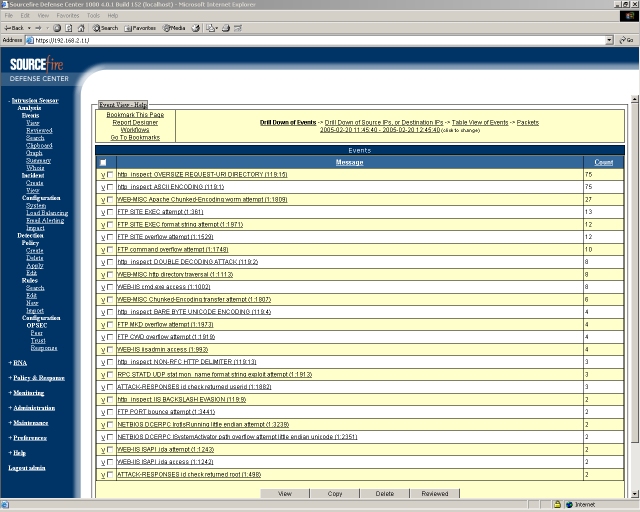Check the FTP MKD overflow attempt checkbox

pos(110,325)
